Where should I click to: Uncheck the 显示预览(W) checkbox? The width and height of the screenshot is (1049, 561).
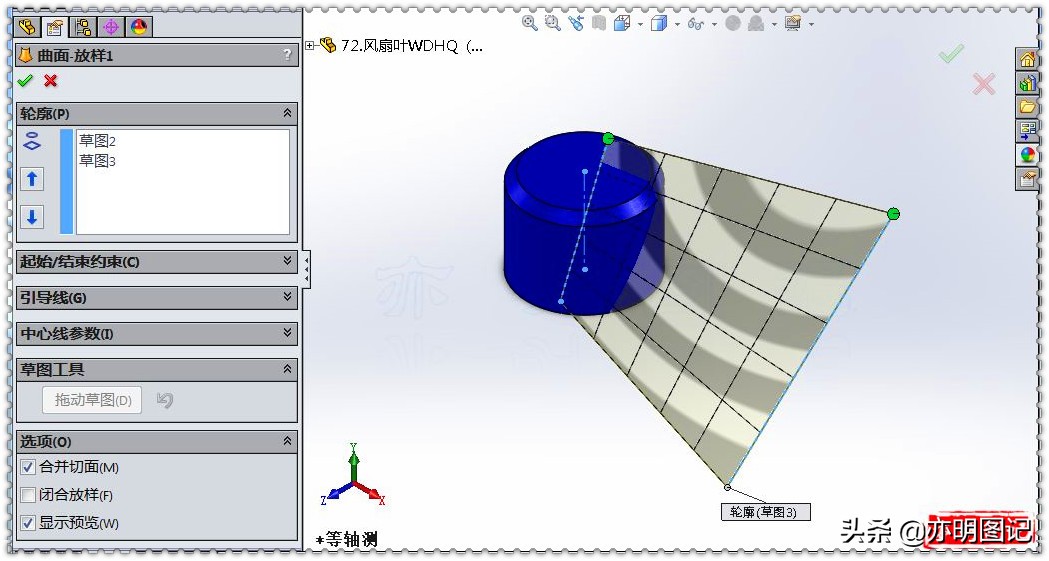[x=27, y=524]
